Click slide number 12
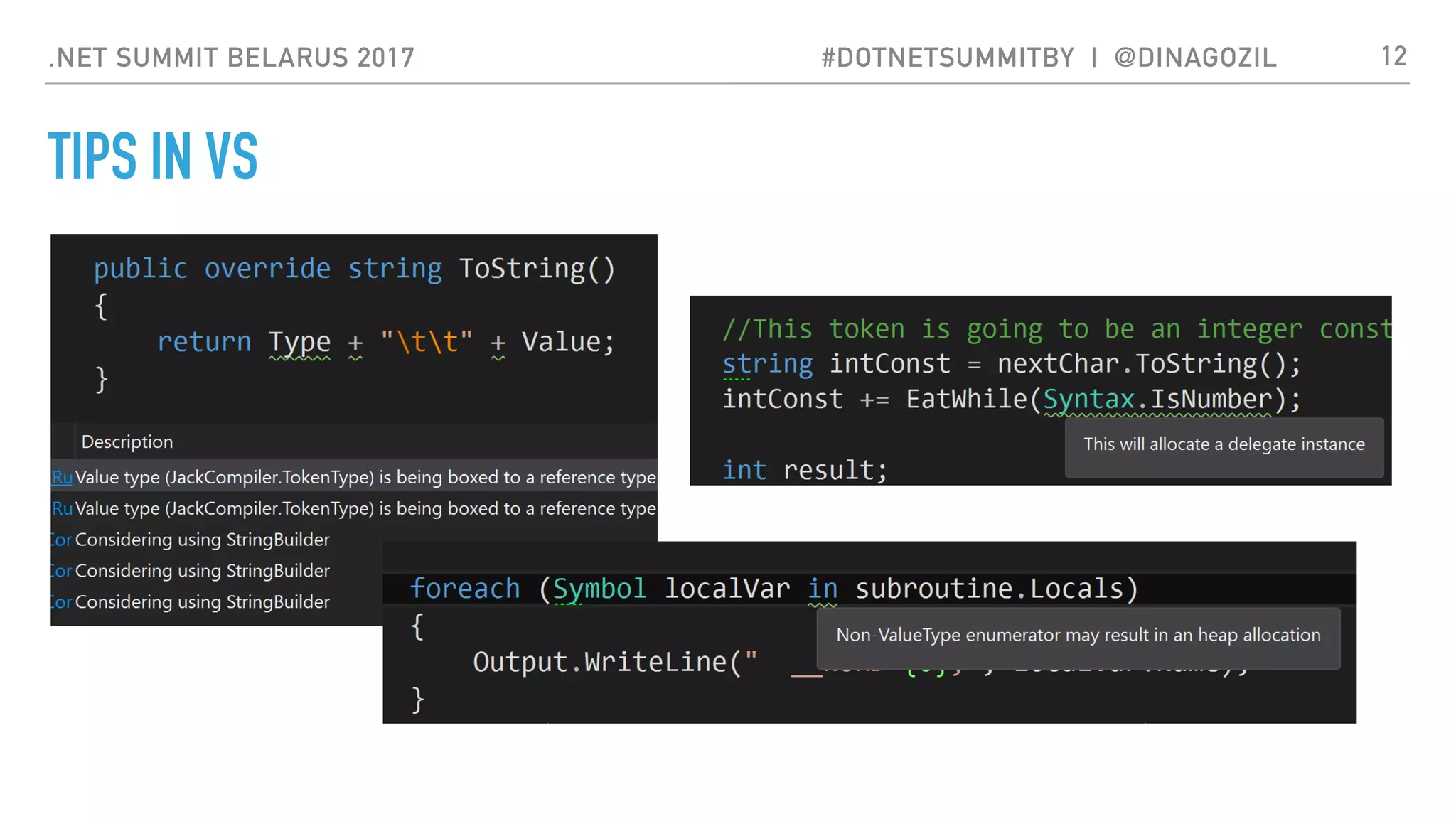Viewport: 1456px width, 819px height. pos(1393,56)
